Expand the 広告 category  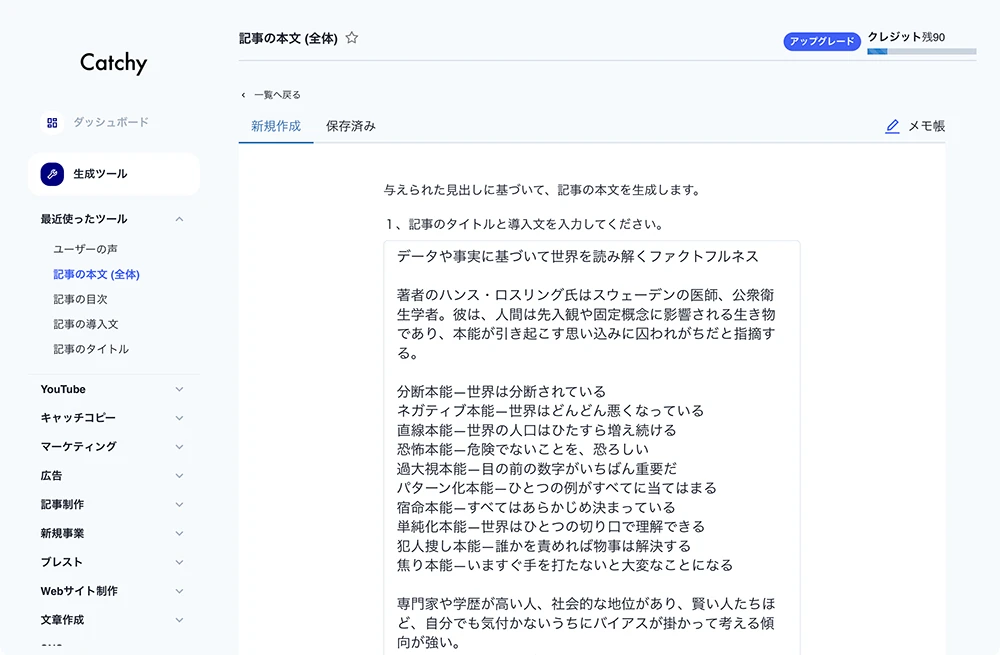tap(179, 476)
